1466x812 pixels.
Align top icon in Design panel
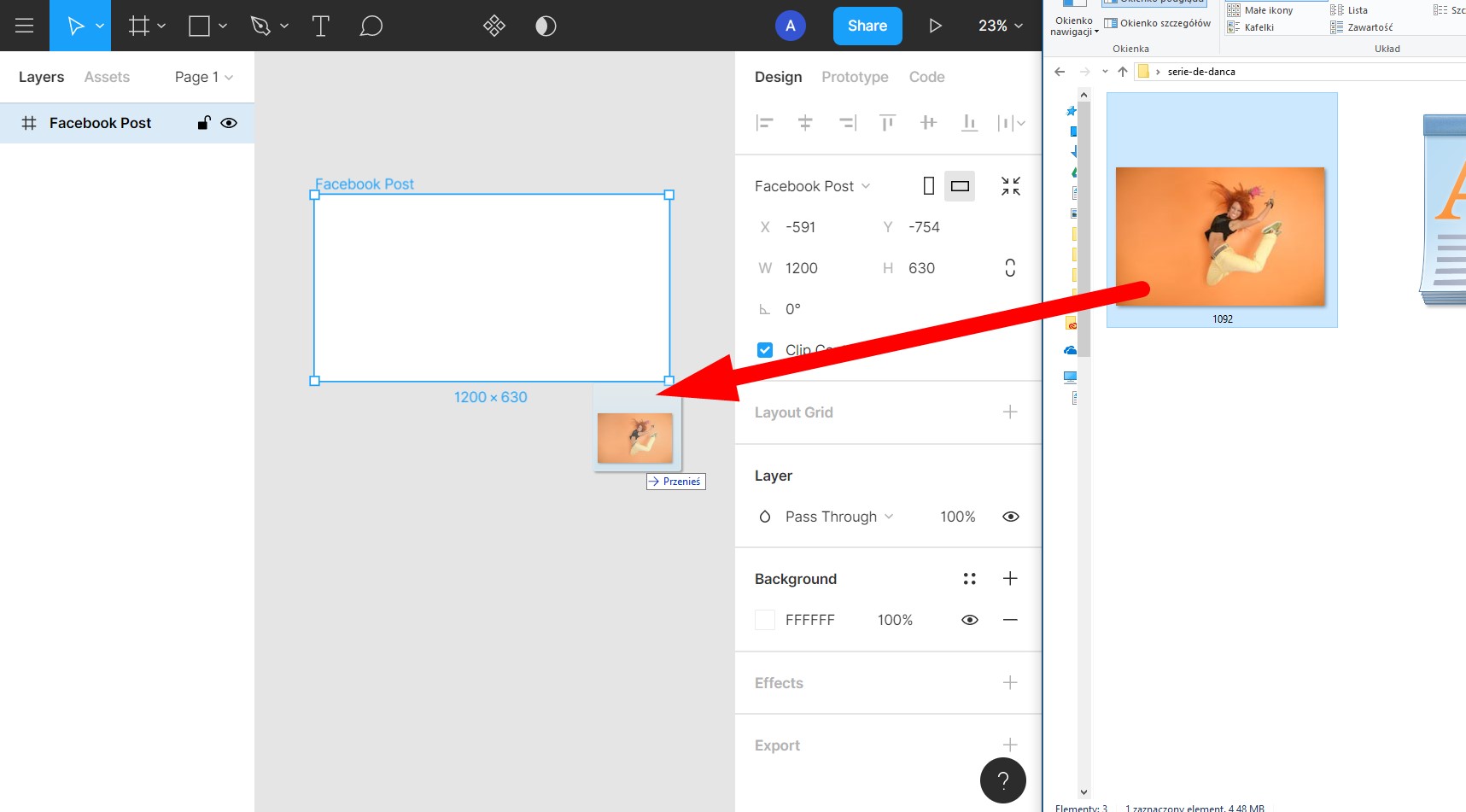point(888,123)
